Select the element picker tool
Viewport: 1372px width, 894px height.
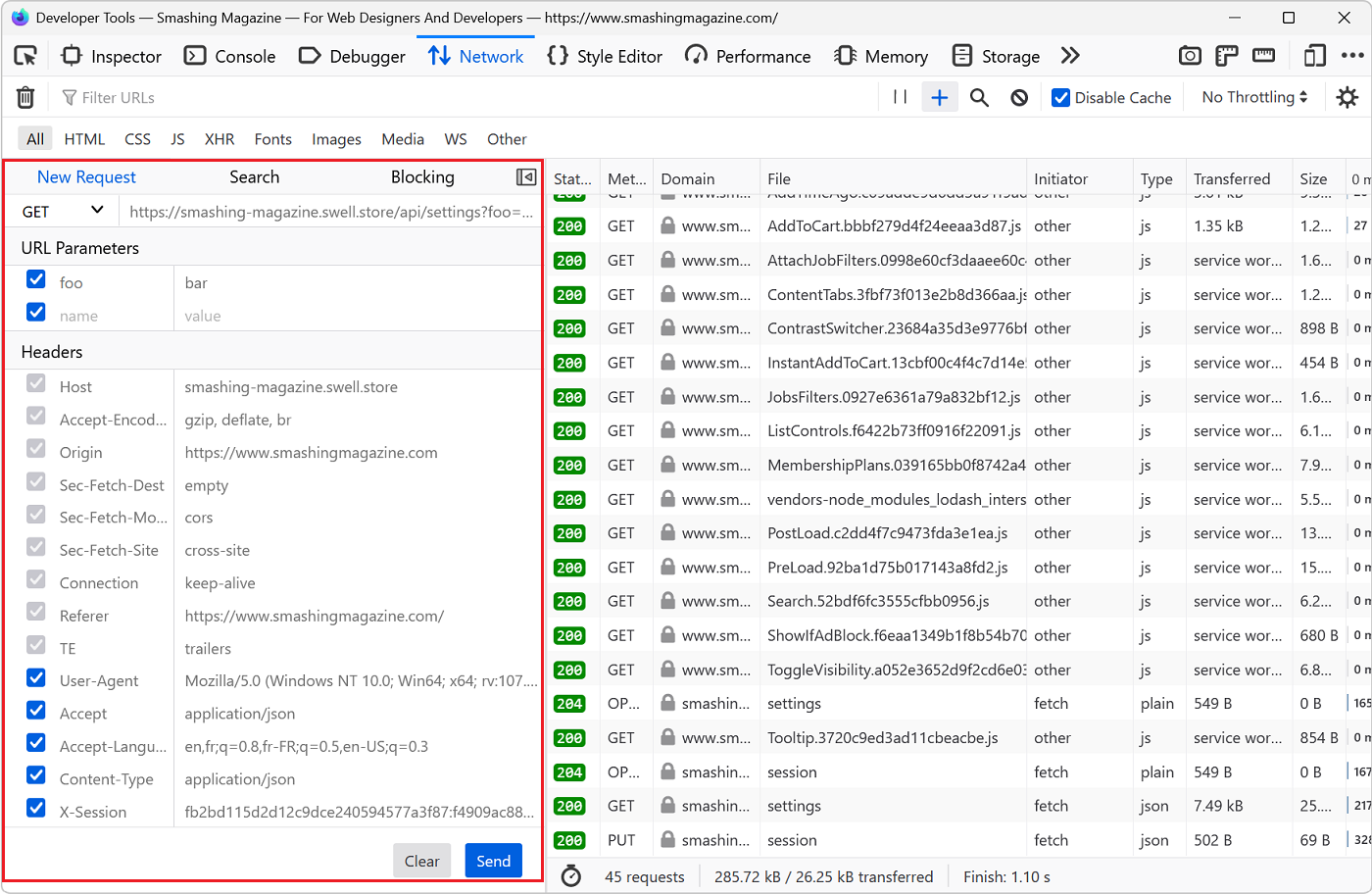click(x=25, y=56)
